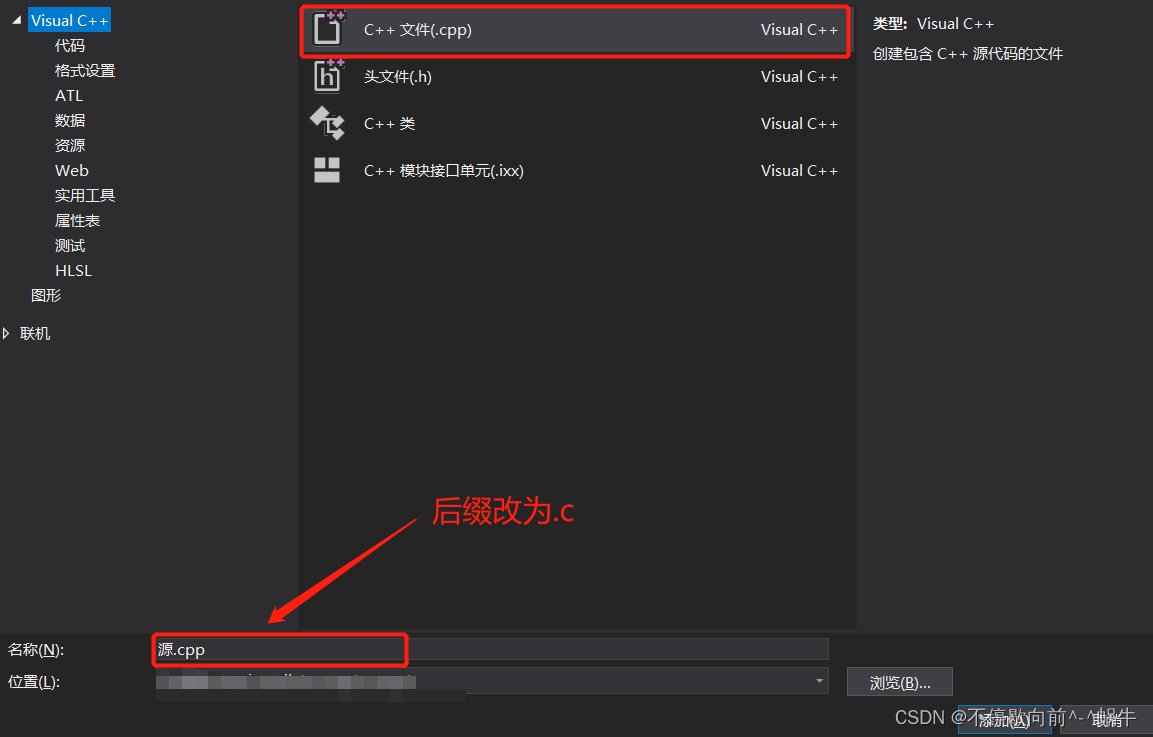Click the 浏览(B) browse button
1153x737 pixels.
point(898,681)
